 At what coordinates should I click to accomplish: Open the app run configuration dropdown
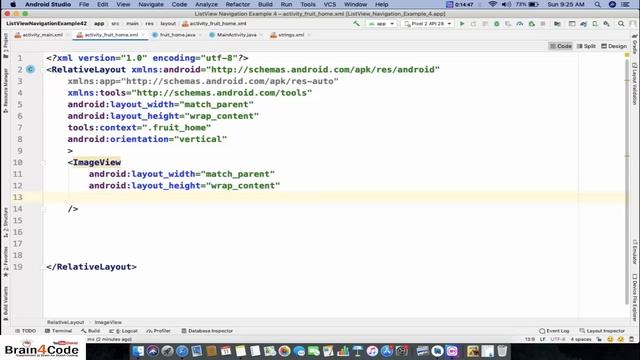point(381,24)
